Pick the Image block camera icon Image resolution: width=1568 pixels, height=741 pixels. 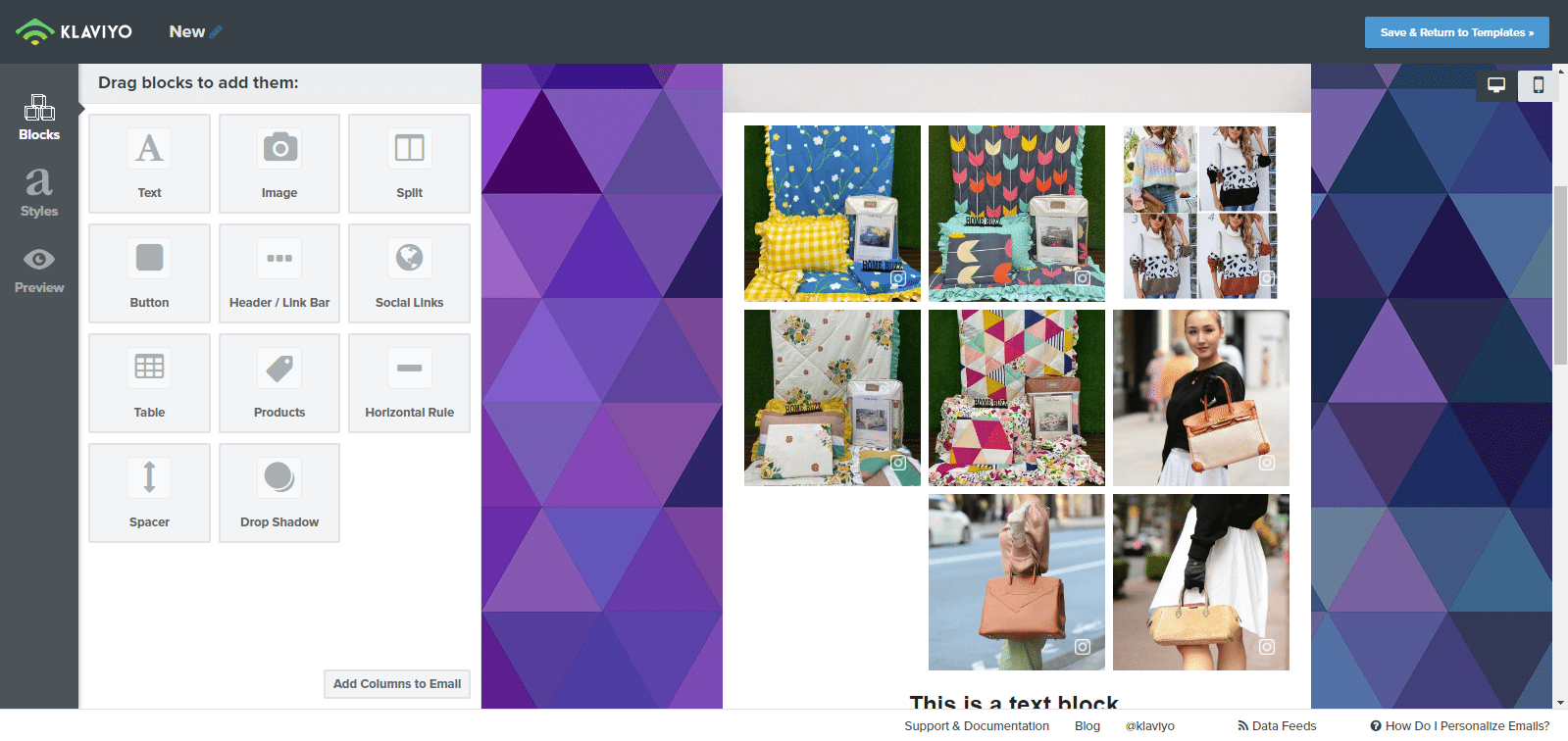coord(279,149)
